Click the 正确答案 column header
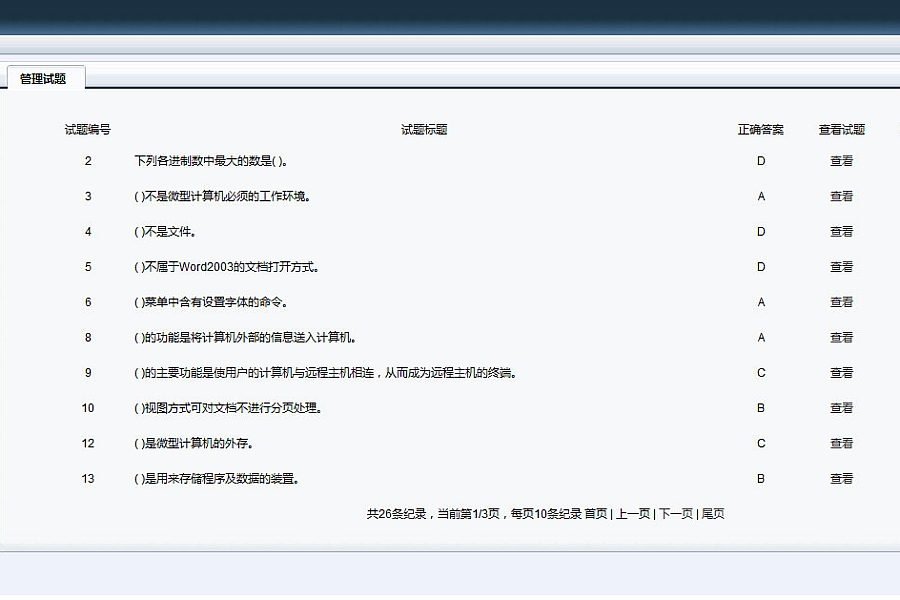This screenshot has height=600, width=900. [761, 130]
